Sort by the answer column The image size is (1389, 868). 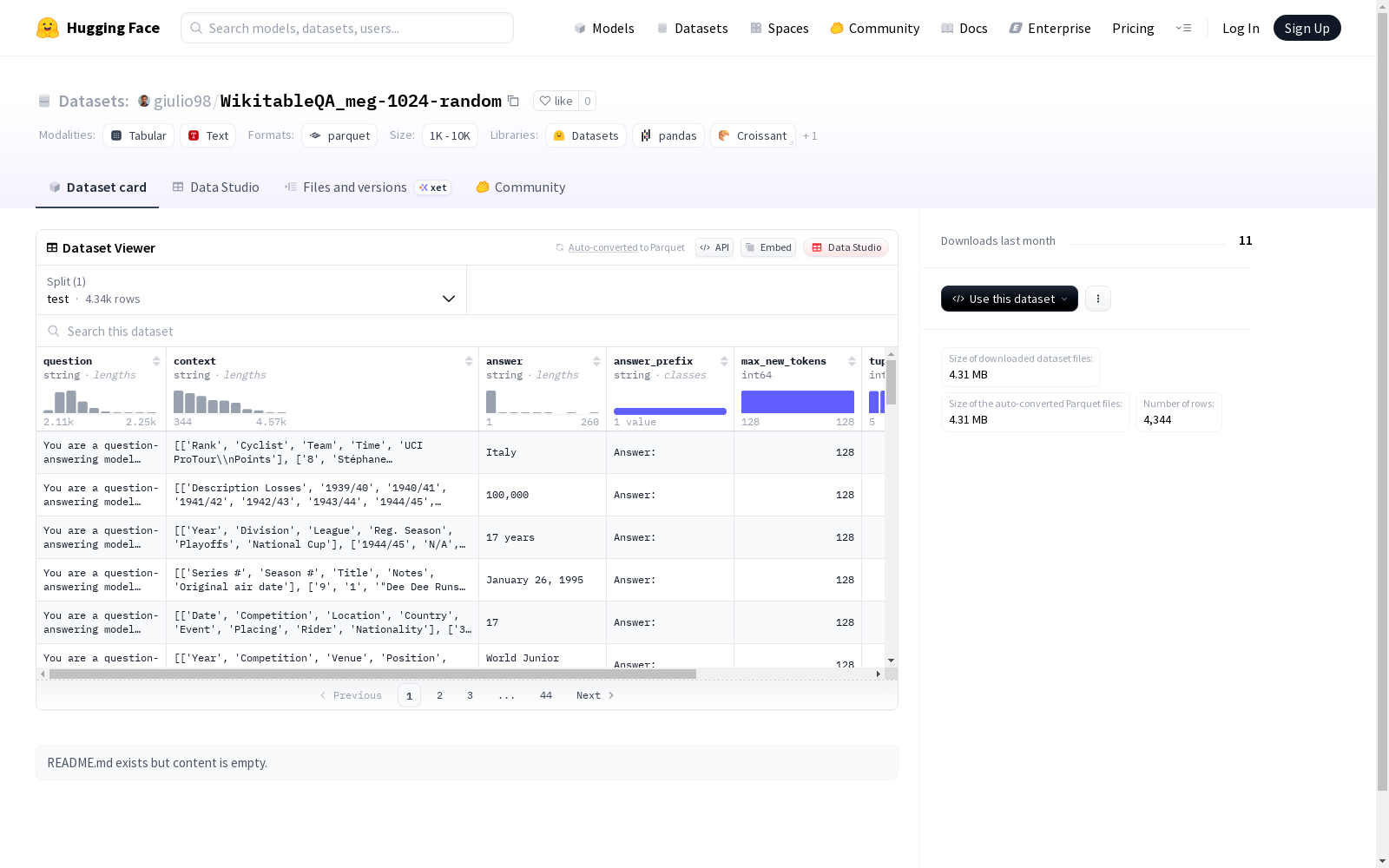(x=596, y=361)
